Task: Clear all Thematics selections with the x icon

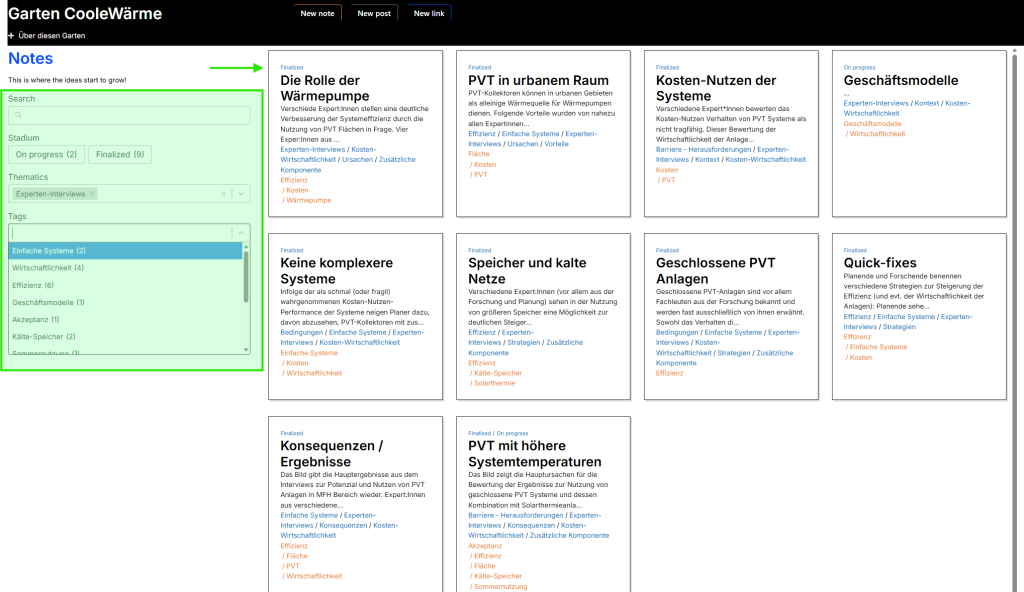Action: [223, 194]
